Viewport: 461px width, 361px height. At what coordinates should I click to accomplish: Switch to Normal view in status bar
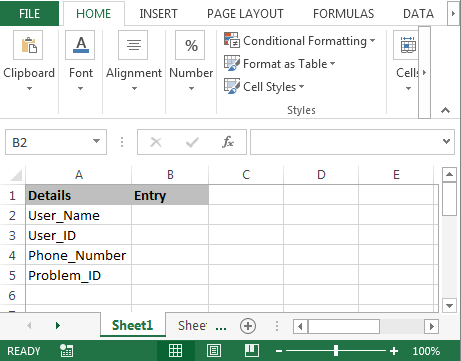click(175, 351)
